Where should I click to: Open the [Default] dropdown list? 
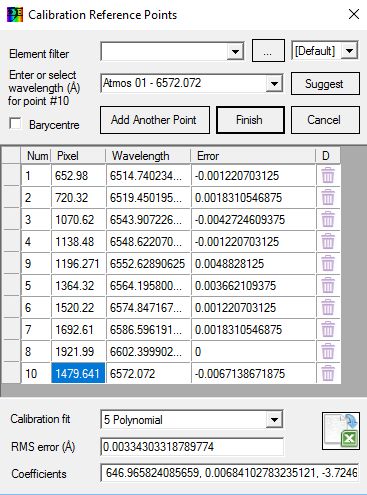[x=349, y=51]
